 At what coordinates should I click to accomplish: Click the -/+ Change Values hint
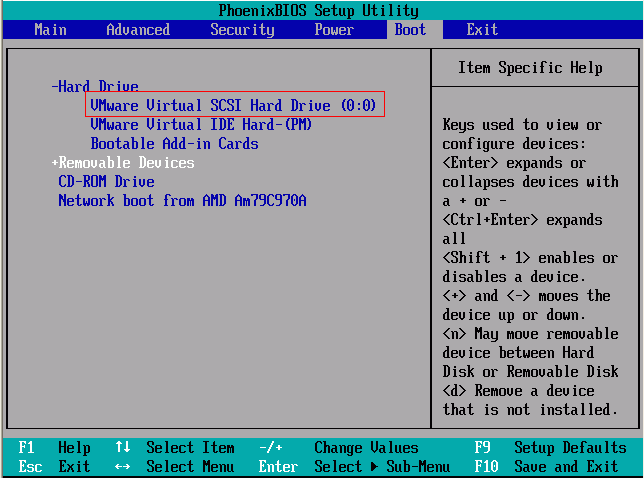pos(338,448)
